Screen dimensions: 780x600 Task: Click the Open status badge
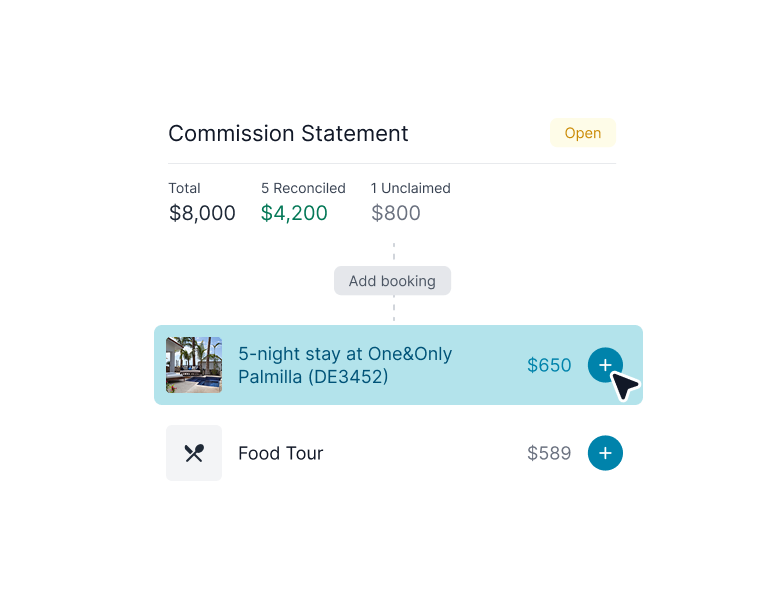click(582, 133)
